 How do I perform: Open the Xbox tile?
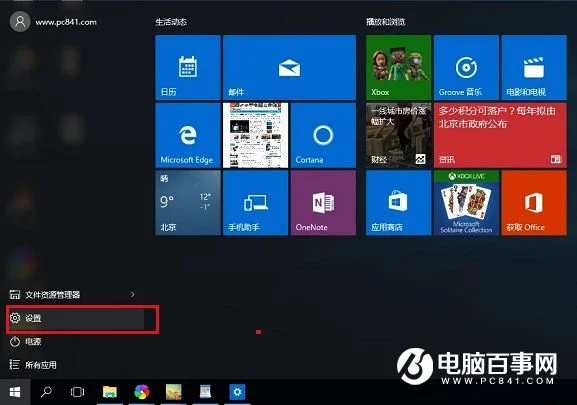tap(399, 67)
